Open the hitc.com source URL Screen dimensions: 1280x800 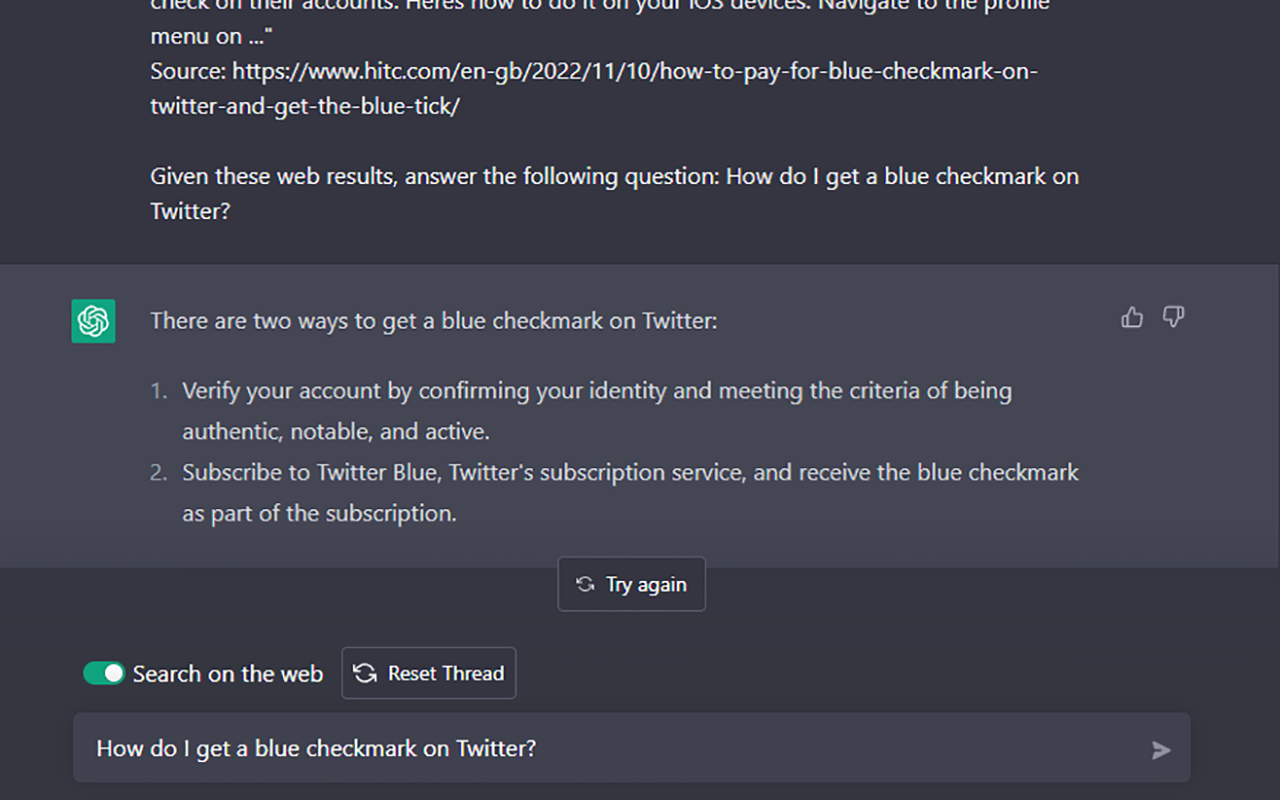[x=635, y=89]
